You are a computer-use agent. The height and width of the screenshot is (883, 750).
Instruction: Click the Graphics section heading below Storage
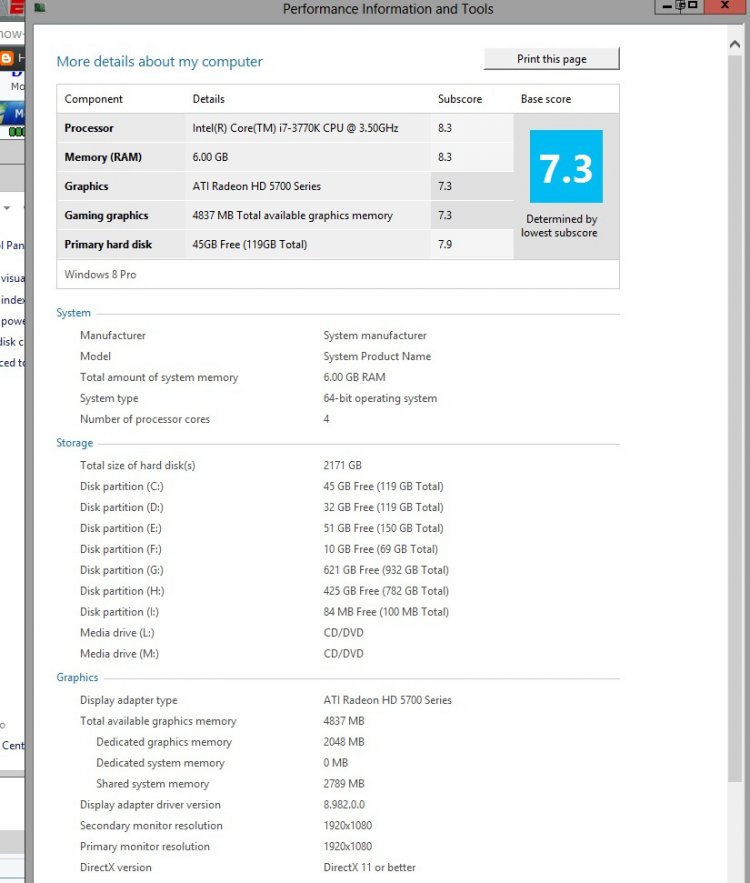click(x=77, y=677)
